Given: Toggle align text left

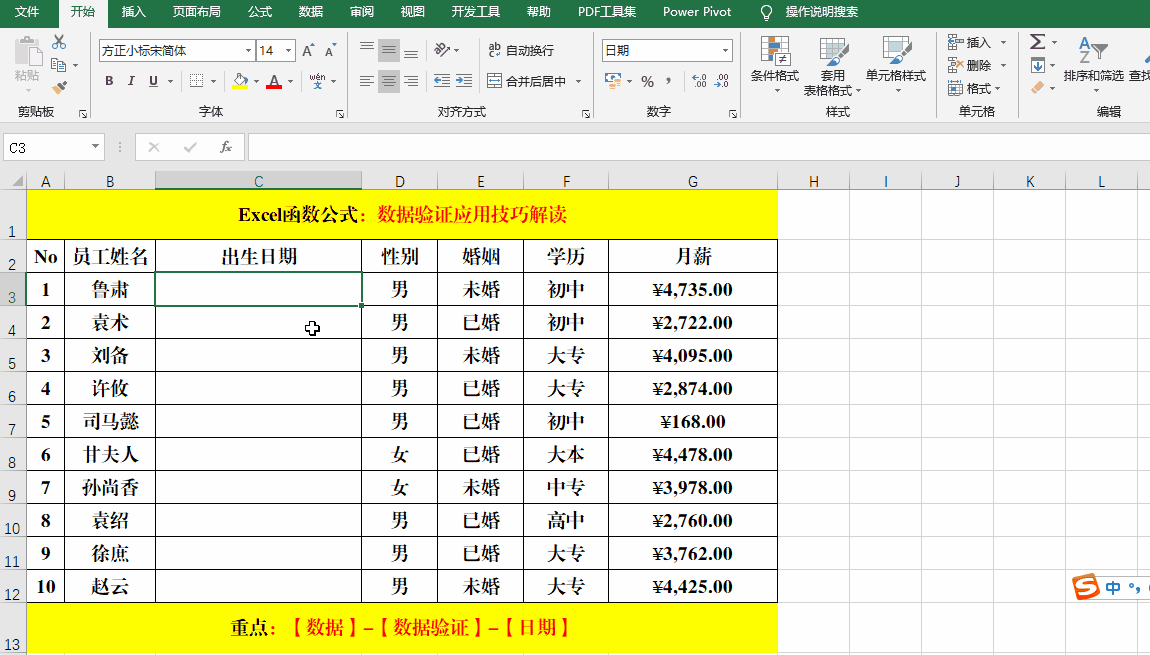Looking at the screenshot, I should 367,81.
